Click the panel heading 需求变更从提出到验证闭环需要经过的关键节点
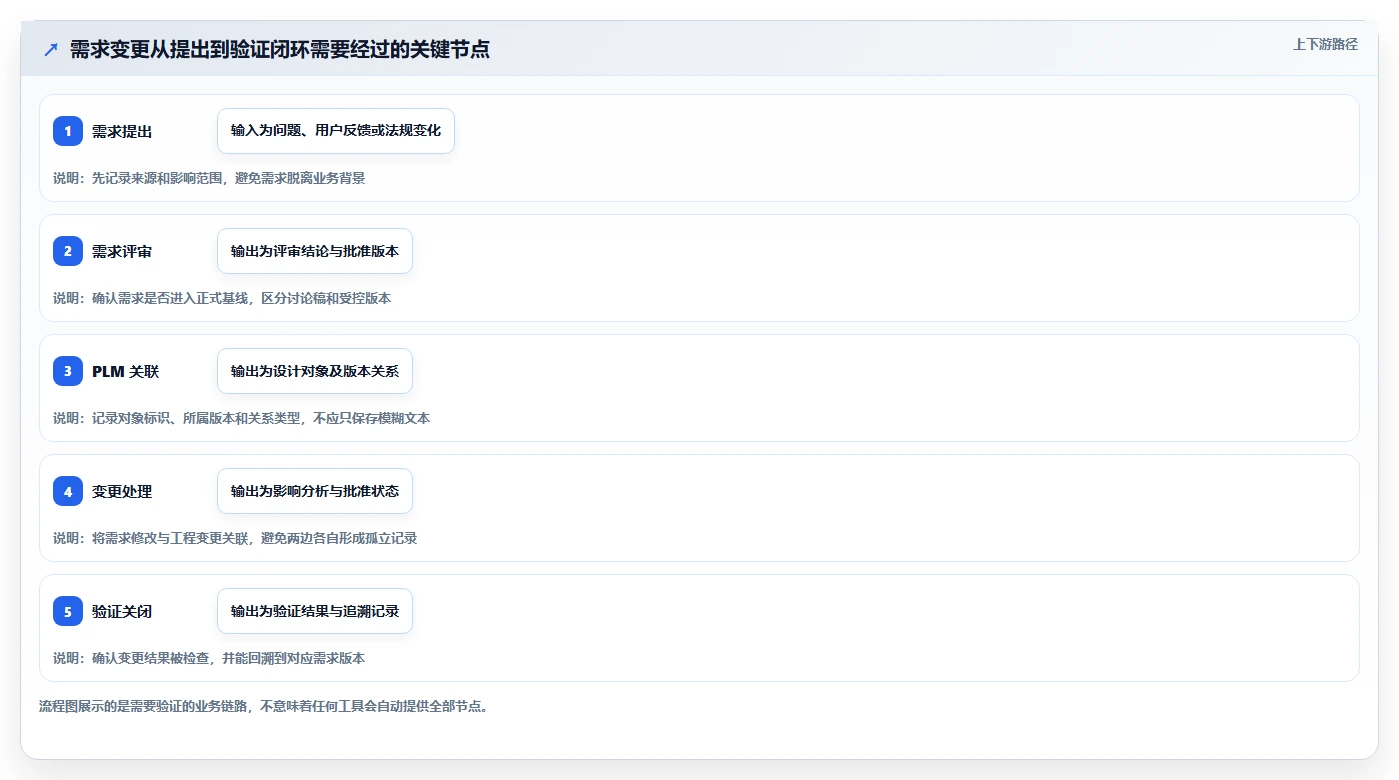 point(280,49)
